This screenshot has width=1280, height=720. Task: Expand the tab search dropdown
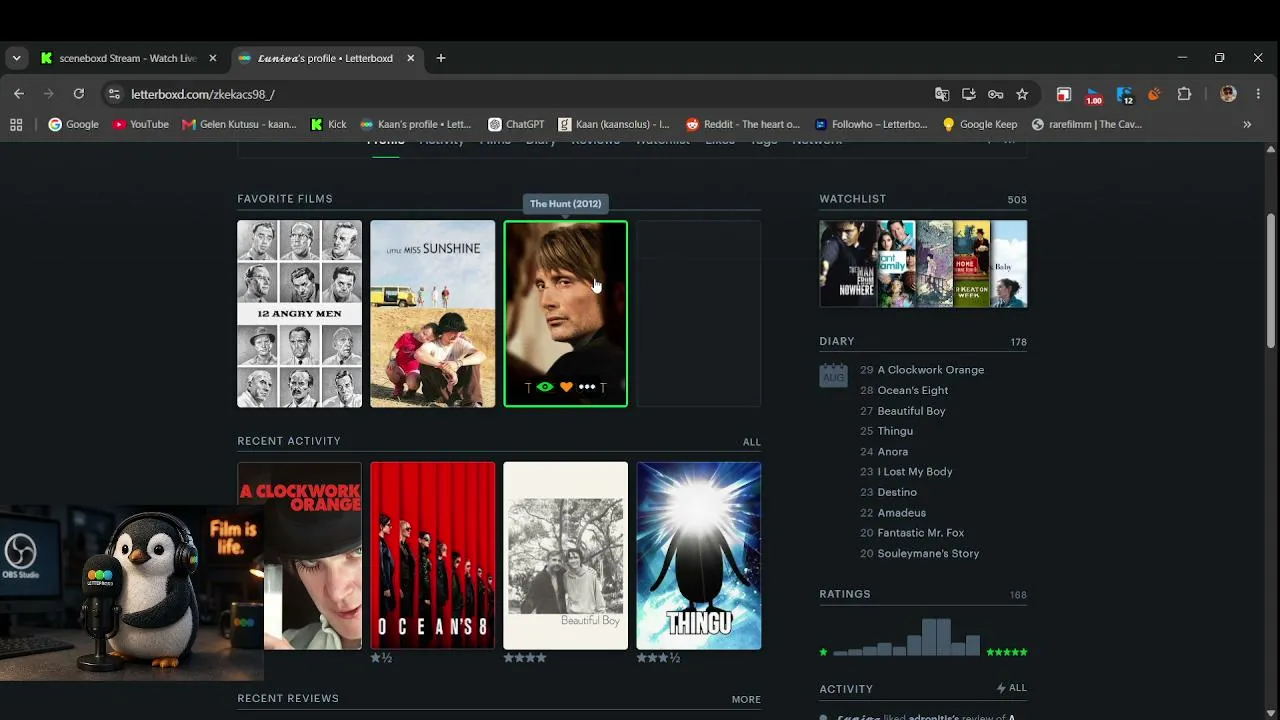point(16,58)
